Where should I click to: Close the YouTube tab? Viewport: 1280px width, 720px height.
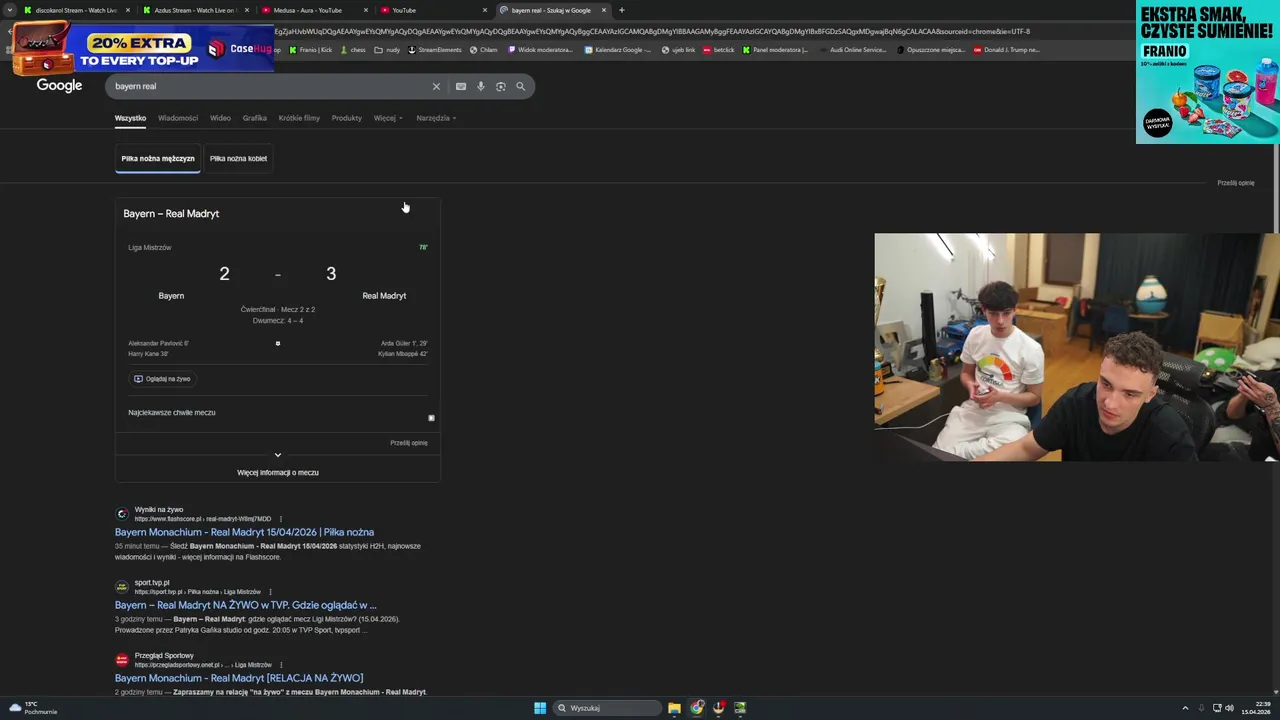(485, 10)
